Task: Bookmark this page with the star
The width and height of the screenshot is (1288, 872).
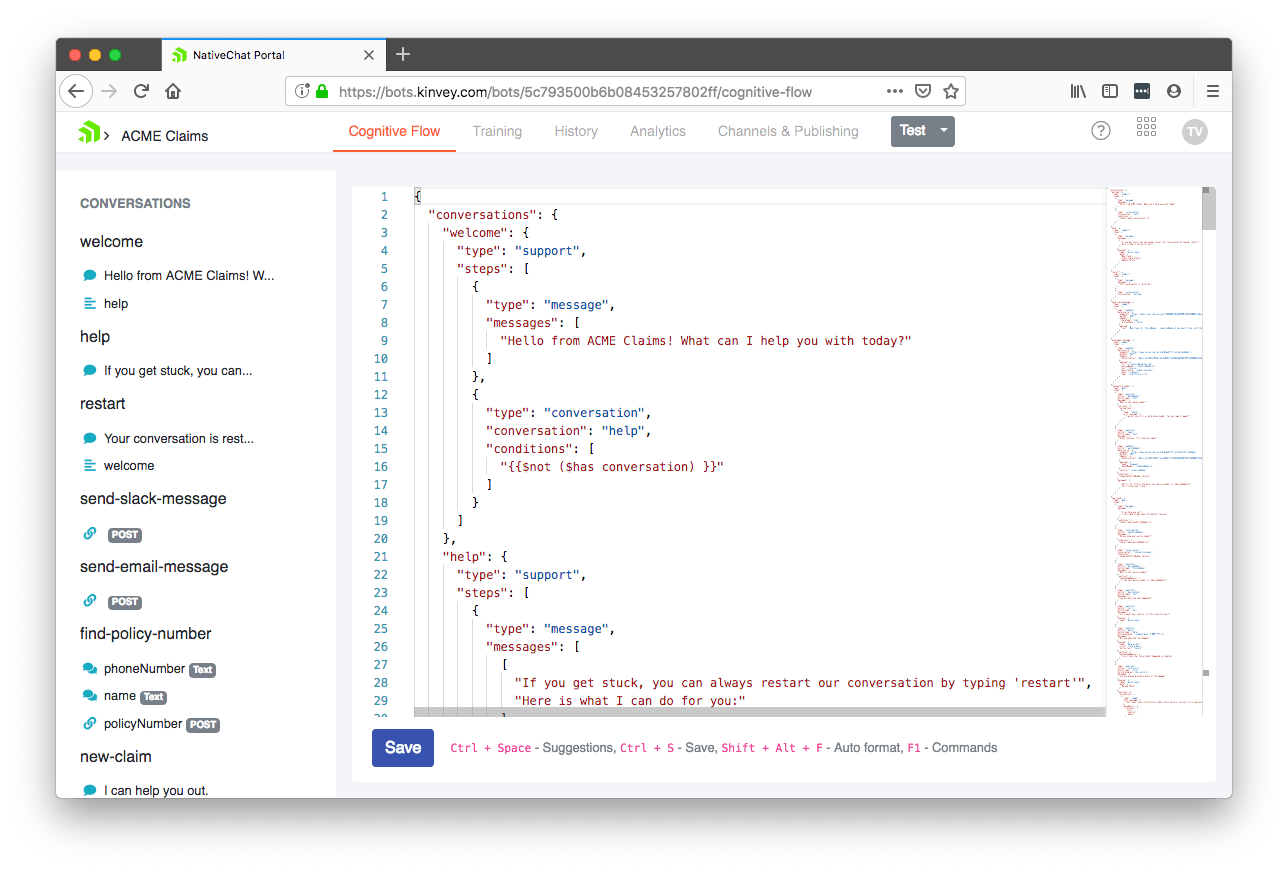Action: 951,91
